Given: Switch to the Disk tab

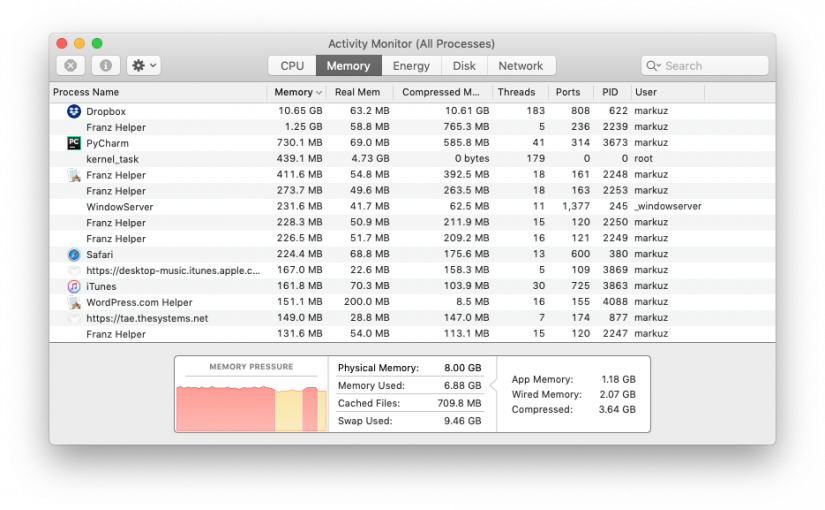Looking at the screenshot, I should click(464, 66).
